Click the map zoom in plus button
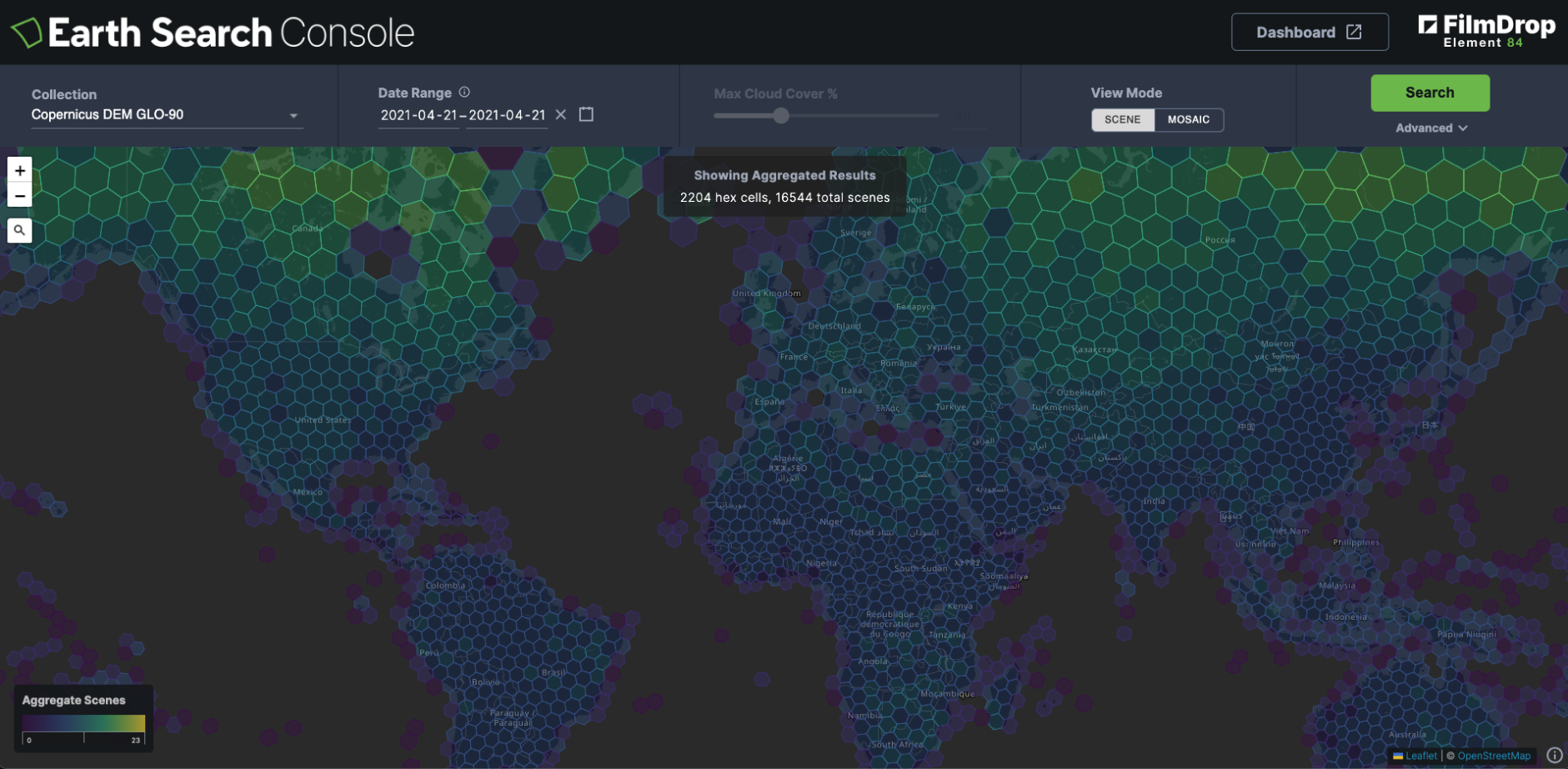Viewport: 1568px width, 769px height. pyautogui.click(x=20, y=170)
